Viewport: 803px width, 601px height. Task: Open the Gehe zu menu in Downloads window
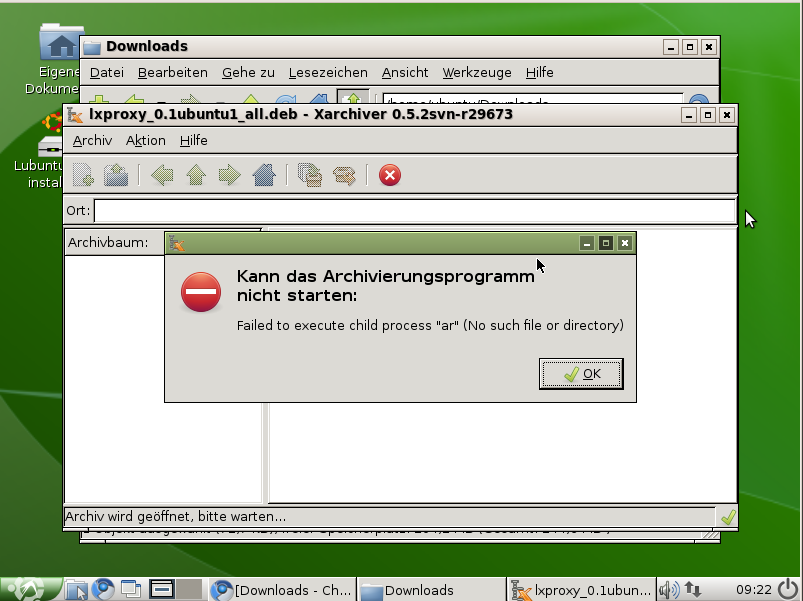[248, 73]
